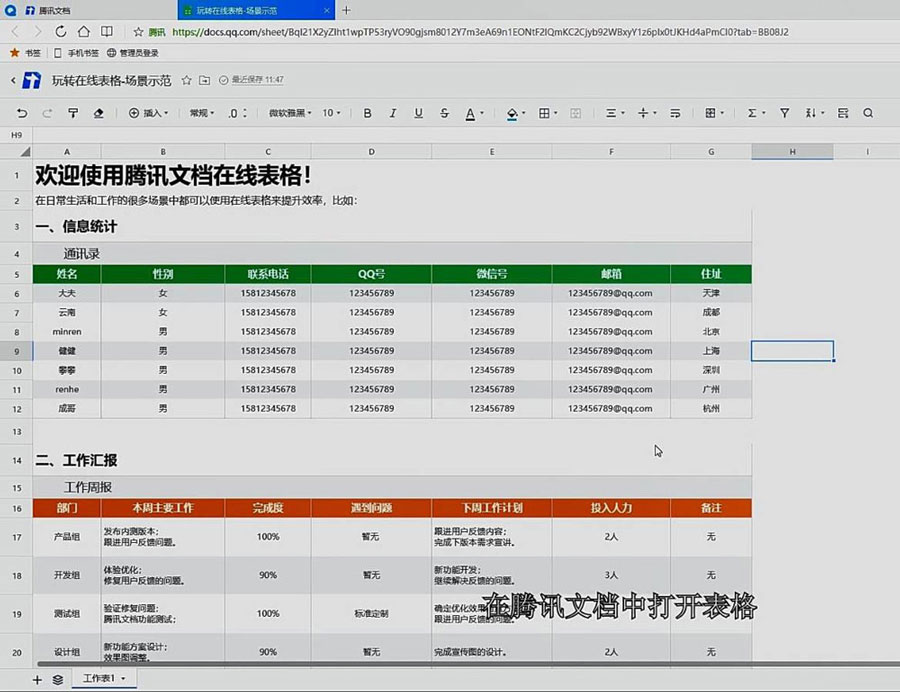
Task: Navigate browser back
Action: point(15,32)
